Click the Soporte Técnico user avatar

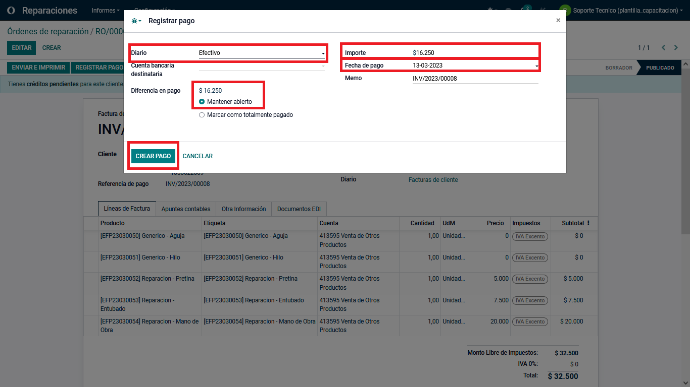tap(565, 10)
